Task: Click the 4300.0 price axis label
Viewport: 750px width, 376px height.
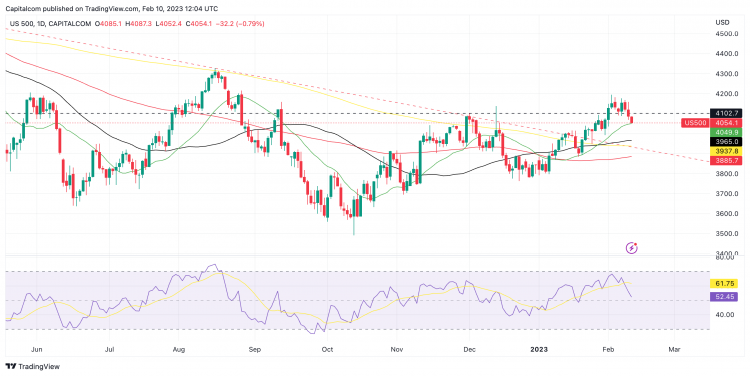Action: [x=728, y=74]
